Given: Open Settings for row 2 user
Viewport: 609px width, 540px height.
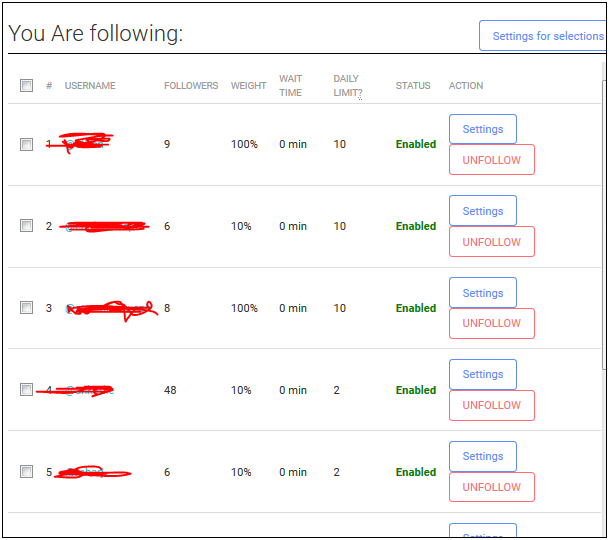Looking at the screenshot, I should [483, 211].
